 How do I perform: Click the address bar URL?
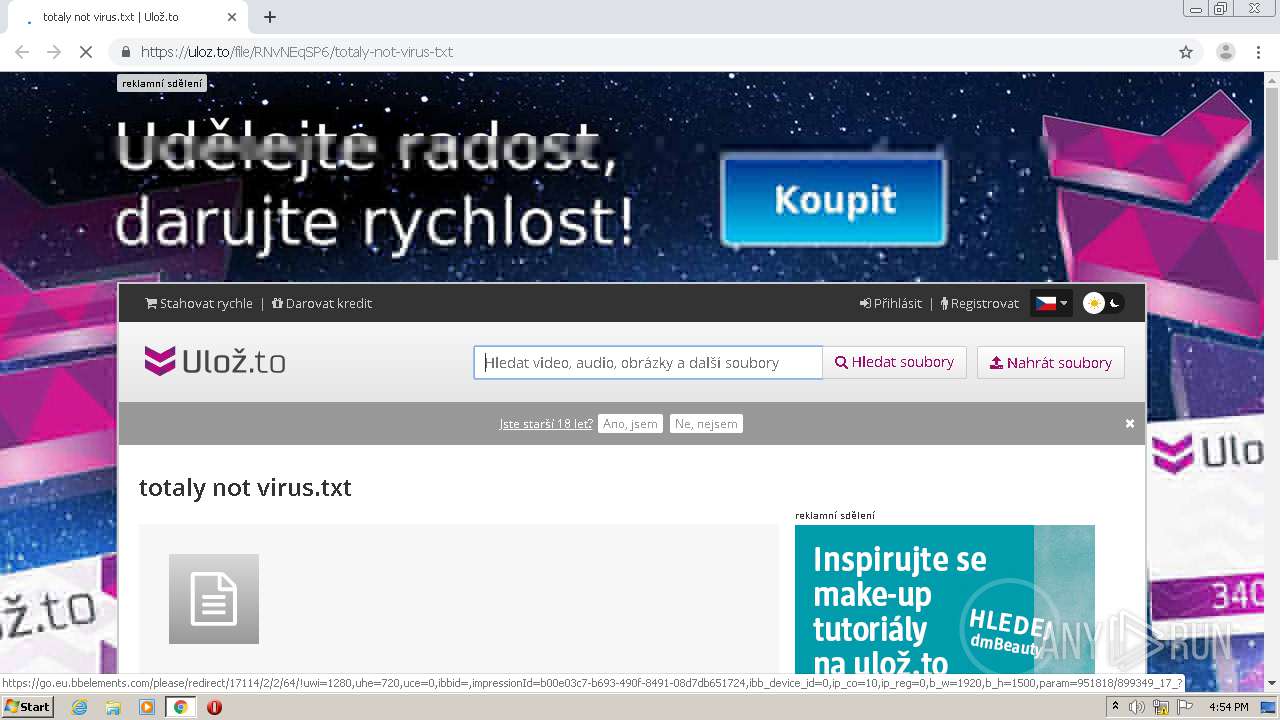click(297, 52)
